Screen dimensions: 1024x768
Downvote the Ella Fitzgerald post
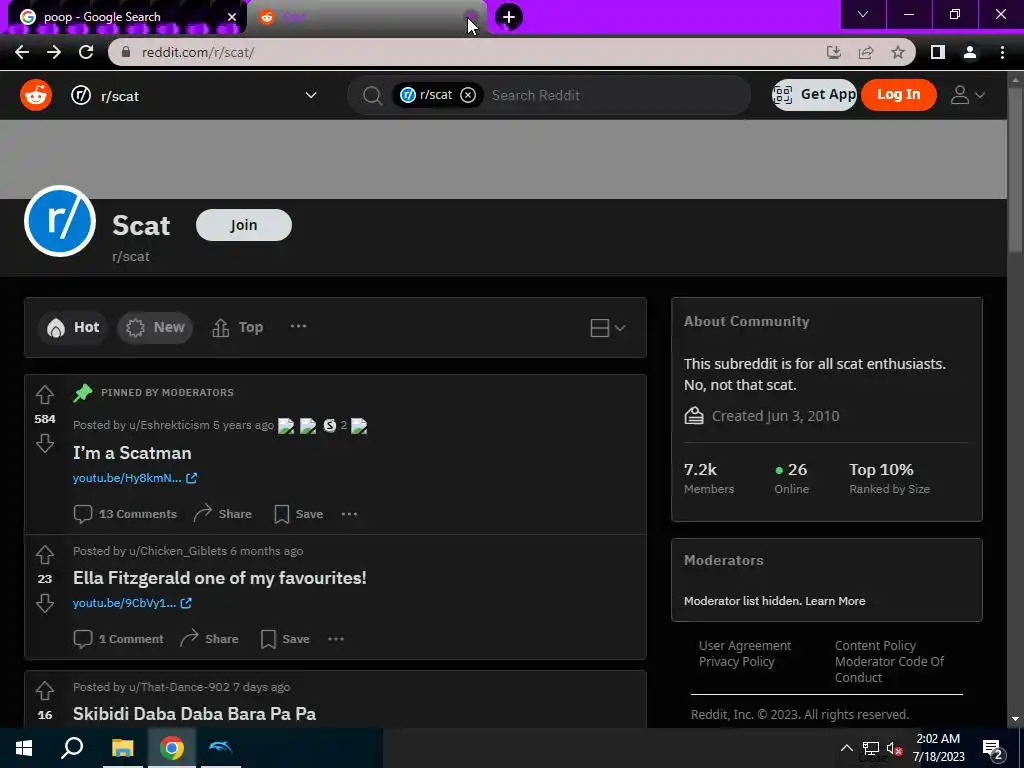tap(44, 603)
